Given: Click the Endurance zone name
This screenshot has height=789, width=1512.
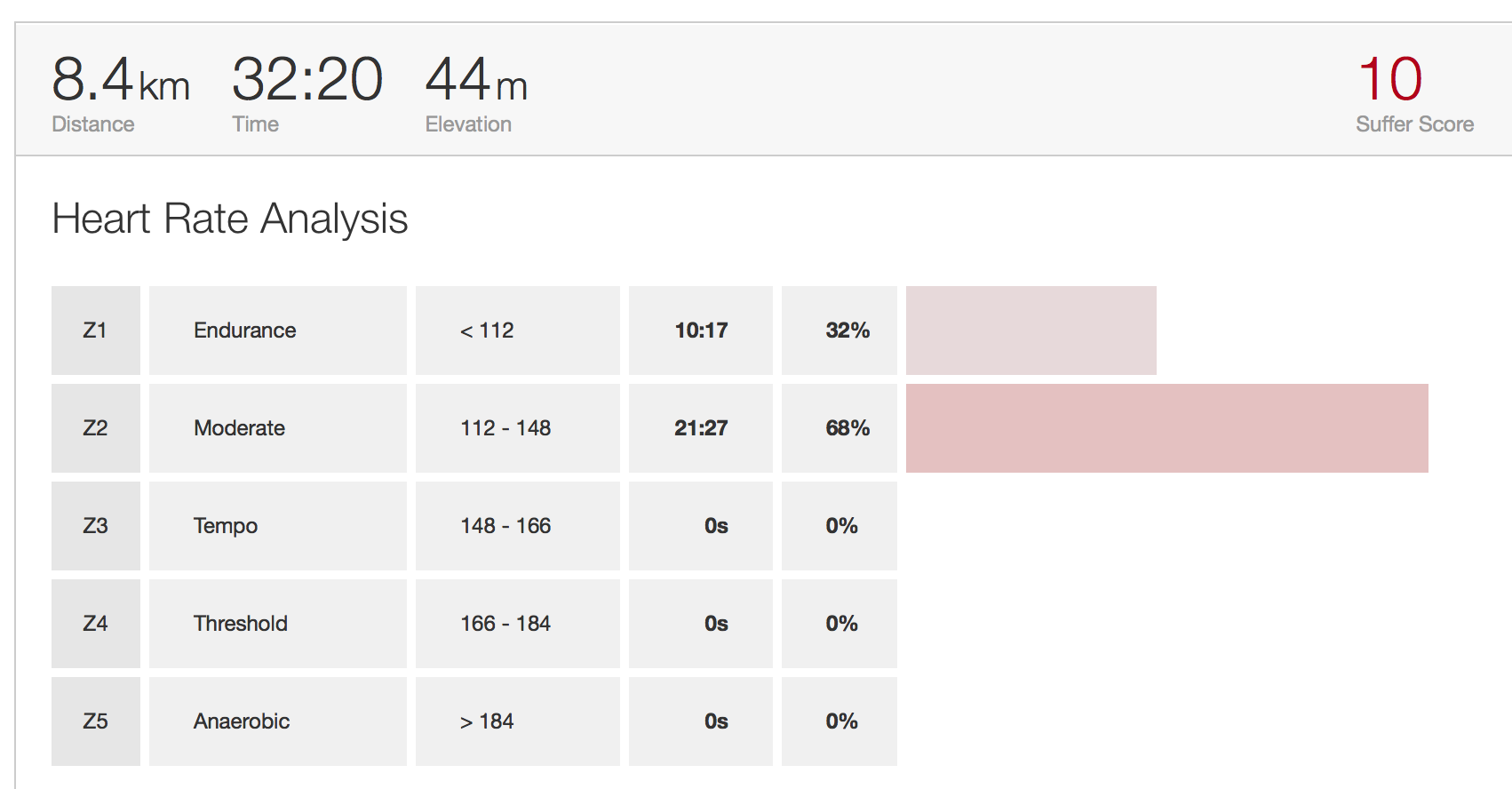Looking at the screenshot, I should (245, 331).
